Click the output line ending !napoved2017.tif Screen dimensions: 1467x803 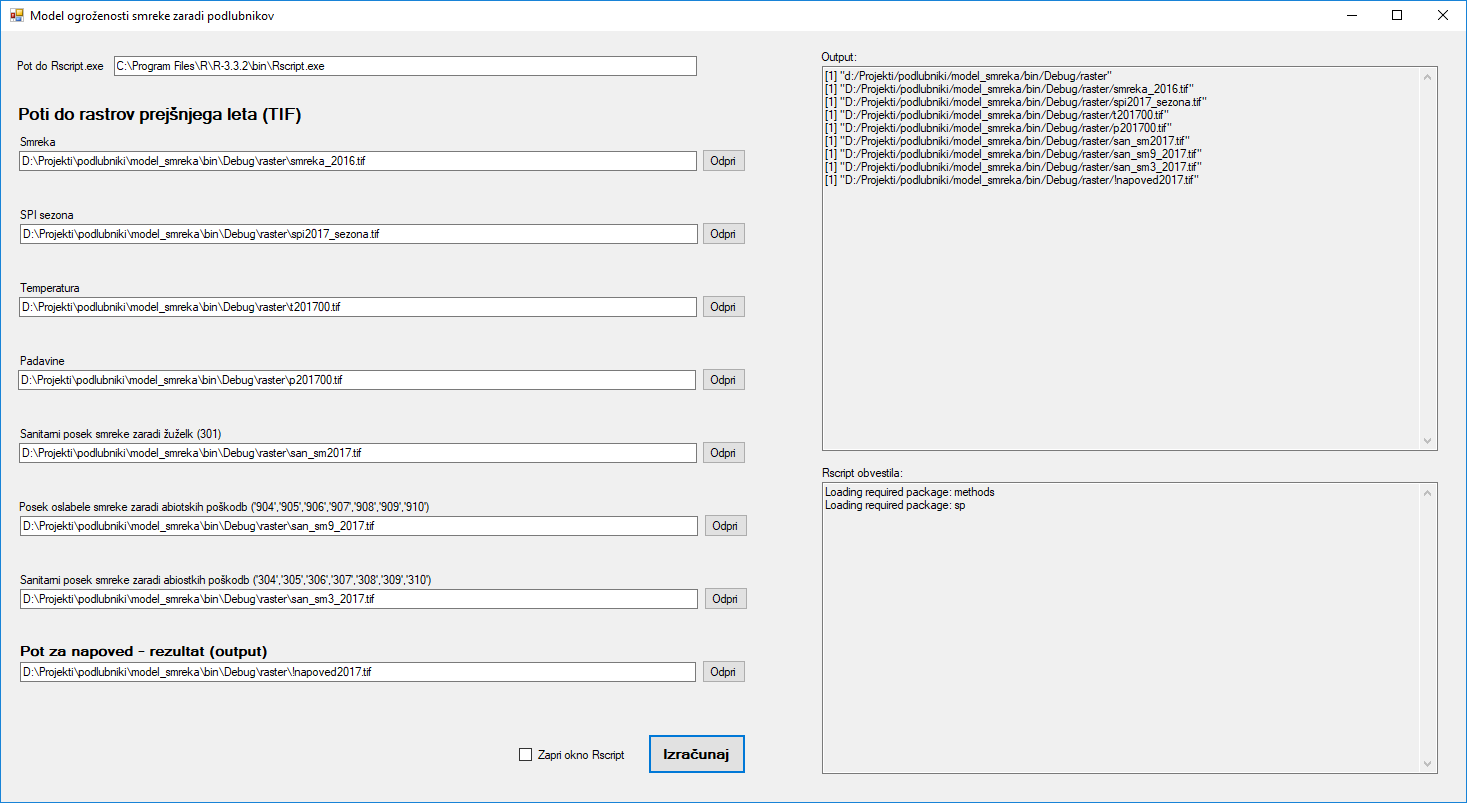pyautogui.click(x=1012, y=180)
